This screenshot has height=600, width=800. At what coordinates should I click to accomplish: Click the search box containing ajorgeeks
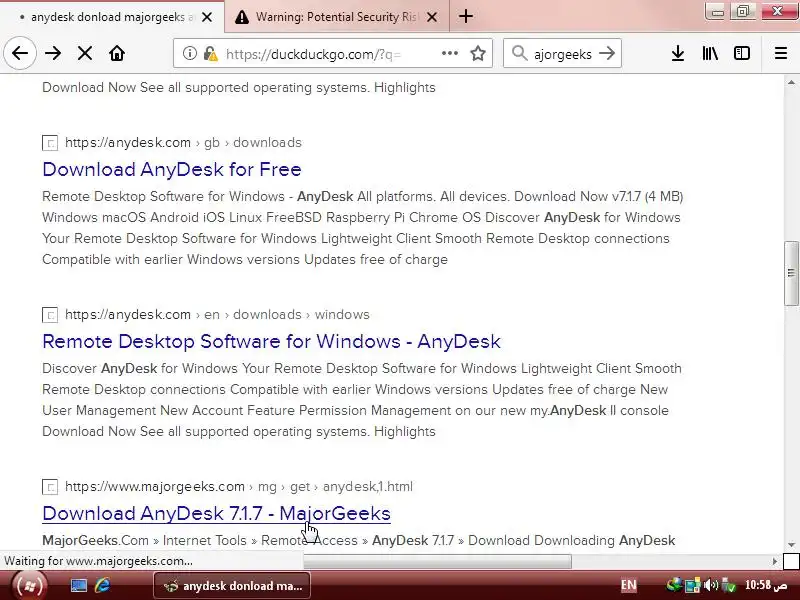point(563,54)
